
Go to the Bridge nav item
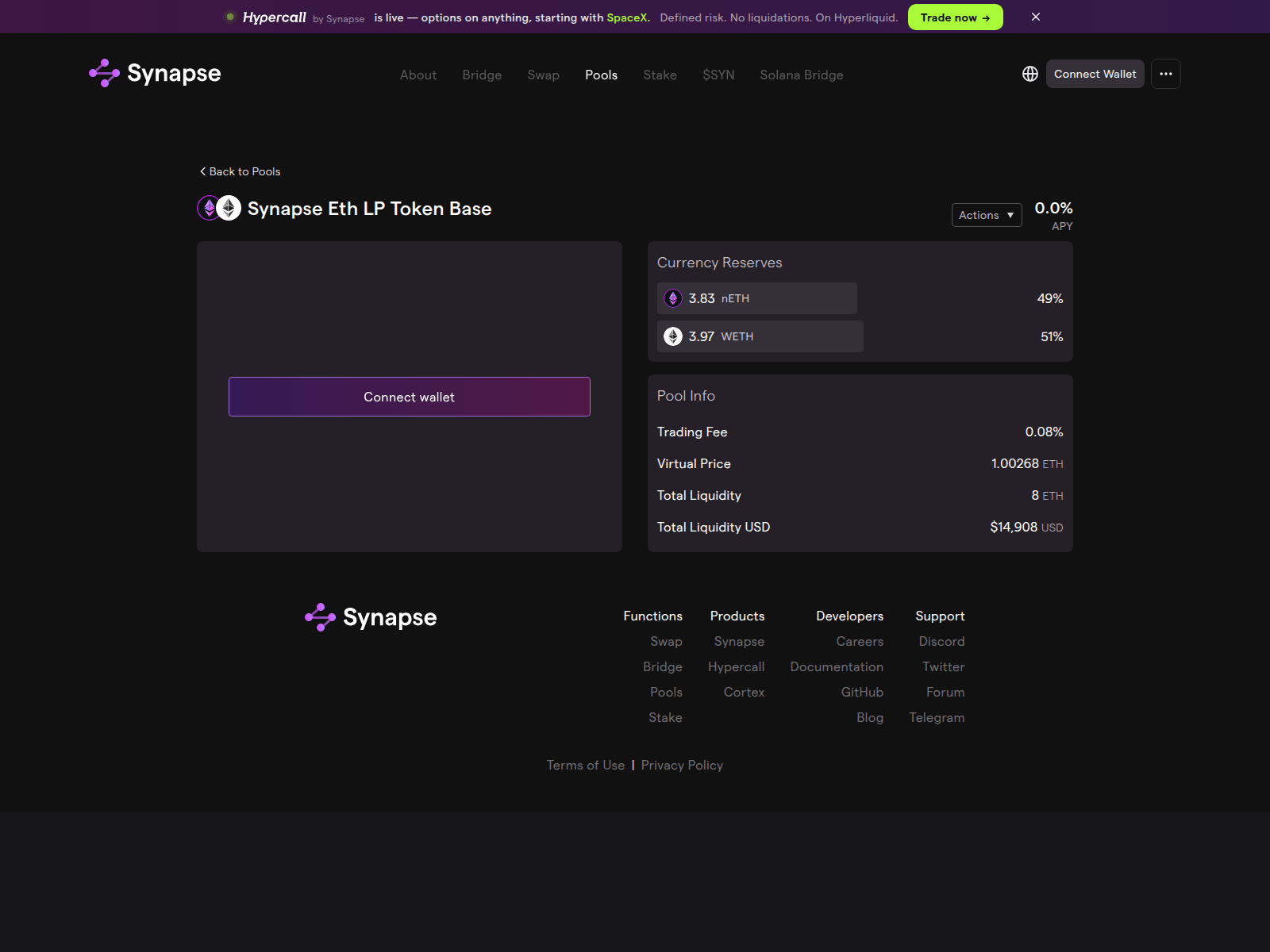point(482,75)
